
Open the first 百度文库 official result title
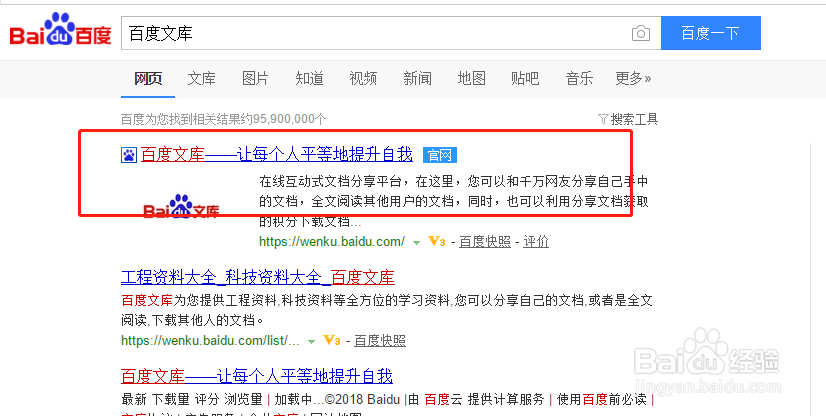(x=277, y=155)
